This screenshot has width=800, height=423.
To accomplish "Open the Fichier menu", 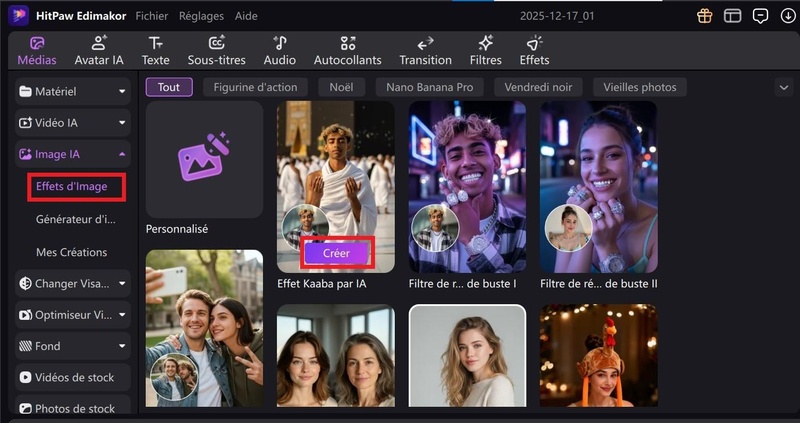I will point(152,16).
